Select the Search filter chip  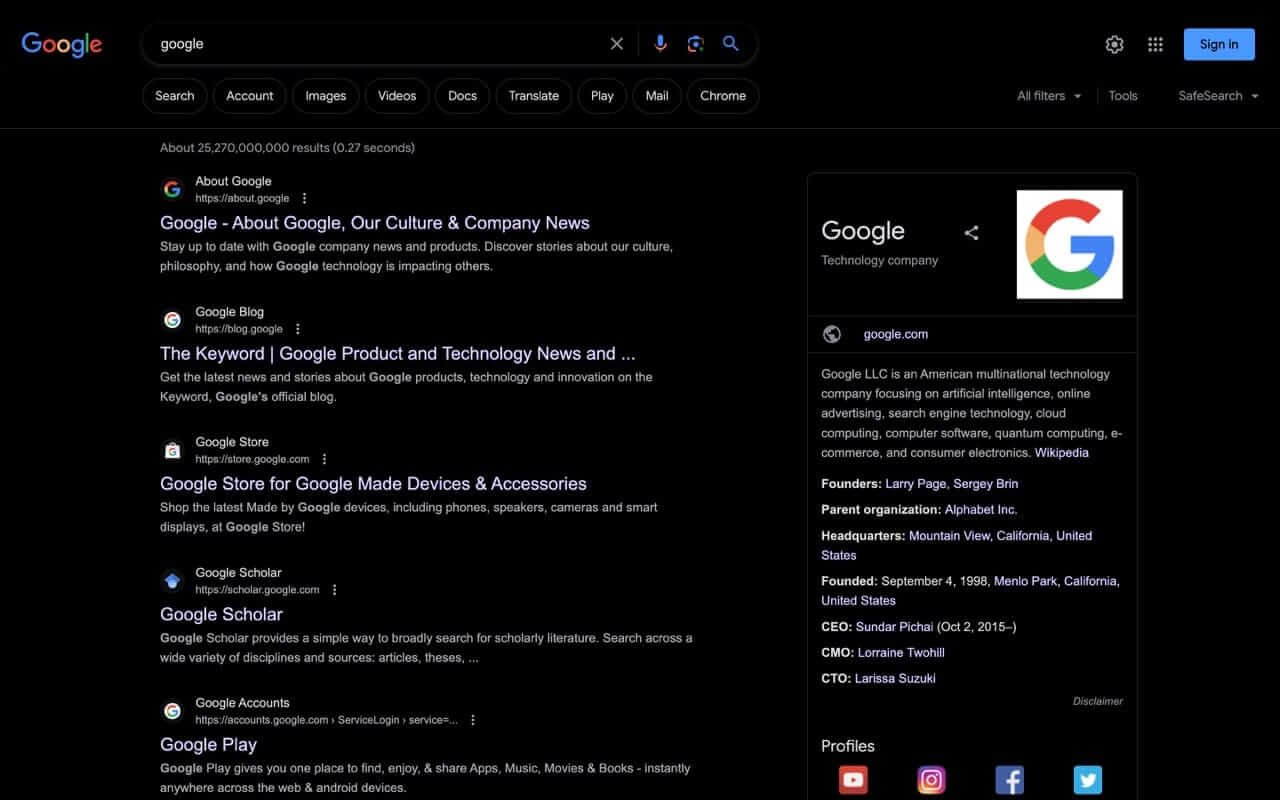tap(175, 96)
